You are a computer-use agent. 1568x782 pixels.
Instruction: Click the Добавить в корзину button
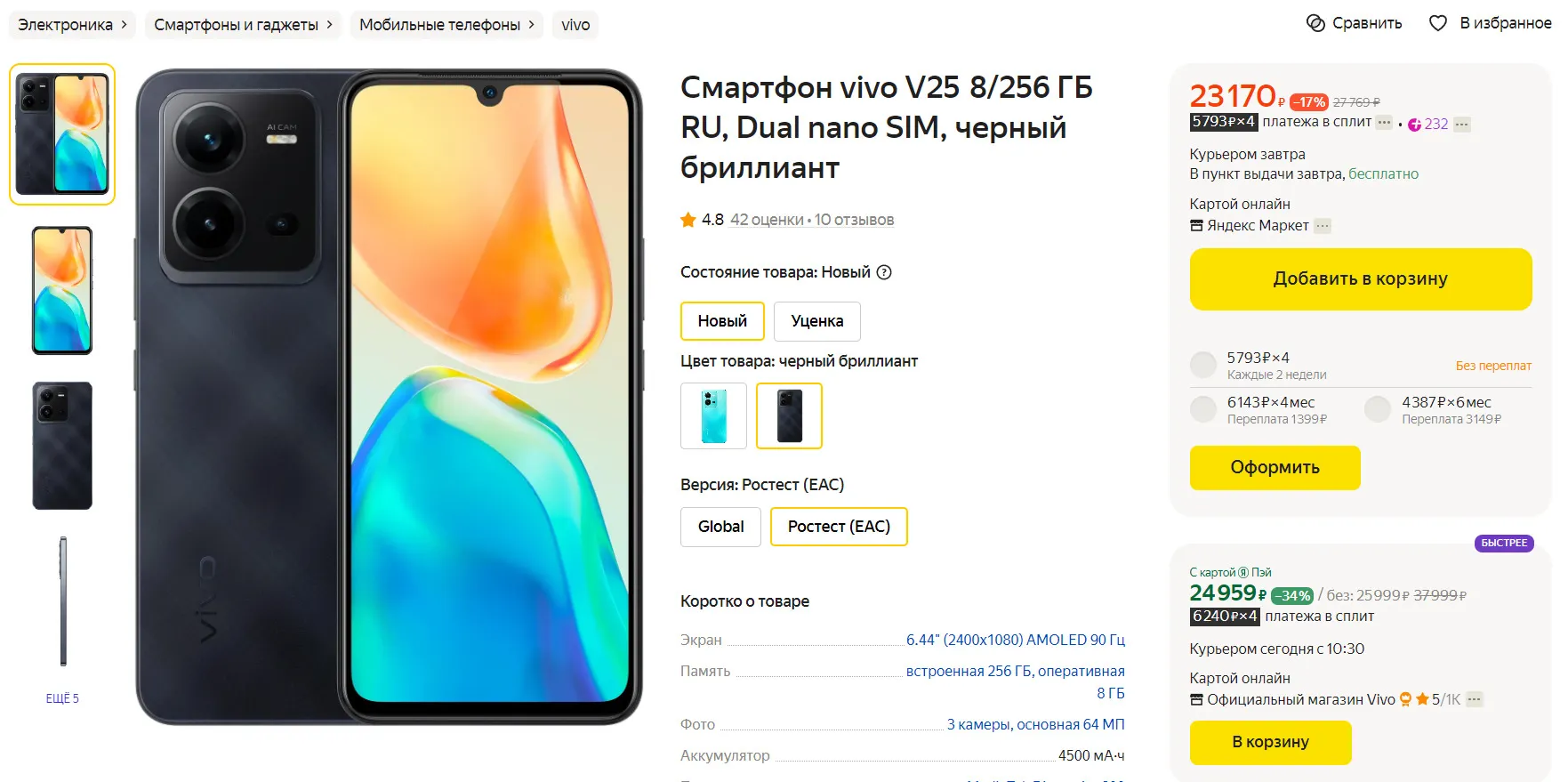click(x=1361, y=279)
